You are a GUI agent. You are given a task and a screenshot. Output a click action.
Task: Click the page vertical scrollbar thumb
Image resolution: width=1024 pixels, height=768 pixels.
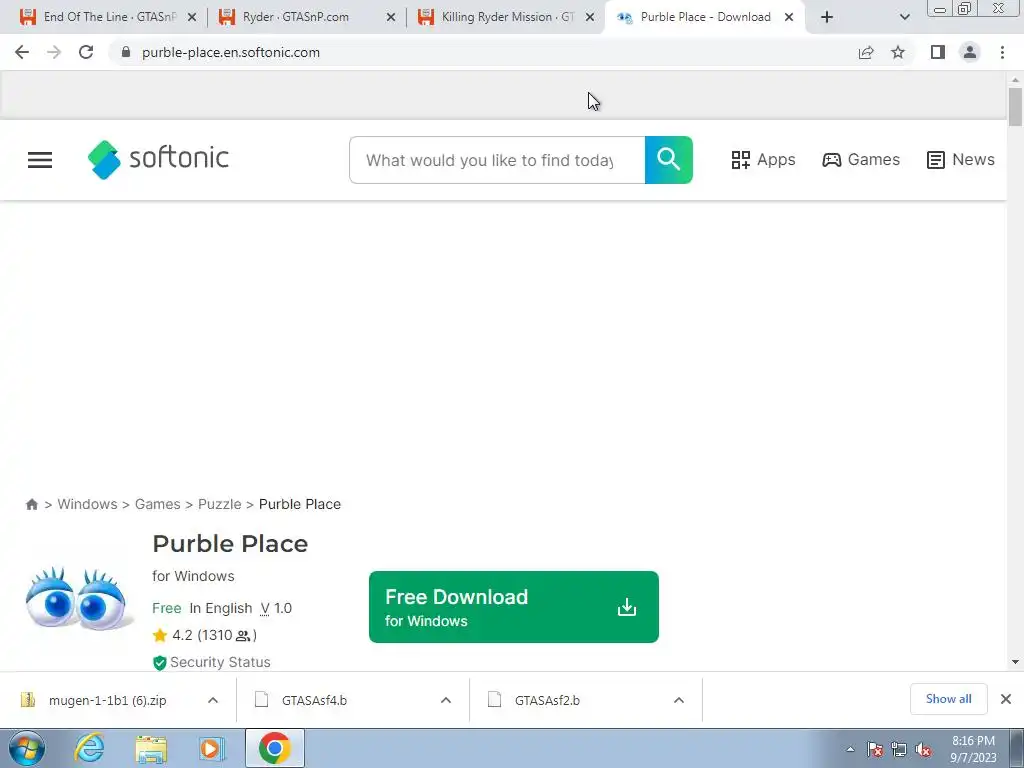(1015, 106)
